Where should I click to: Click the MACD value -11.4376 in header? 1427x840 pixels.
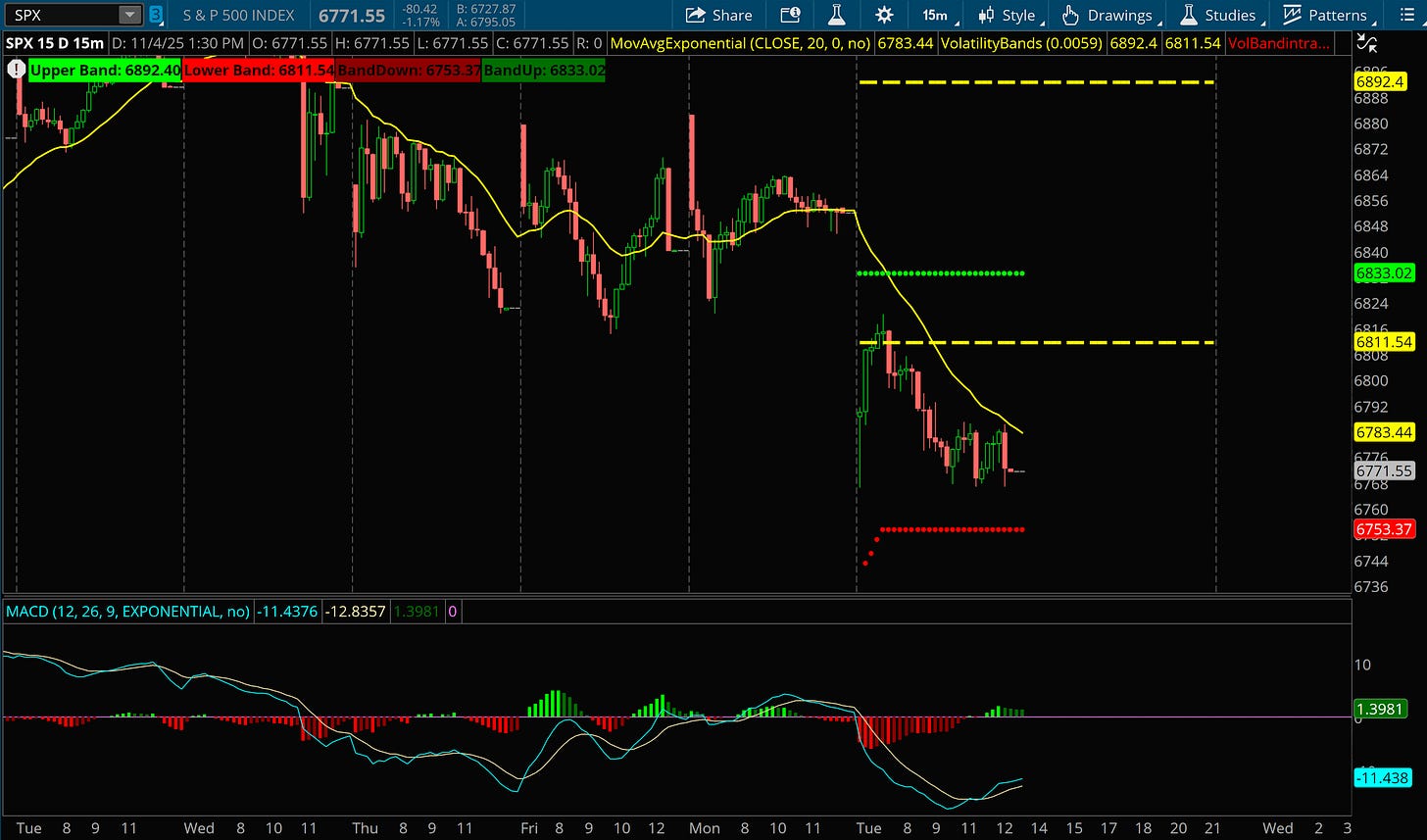point(286,612)
